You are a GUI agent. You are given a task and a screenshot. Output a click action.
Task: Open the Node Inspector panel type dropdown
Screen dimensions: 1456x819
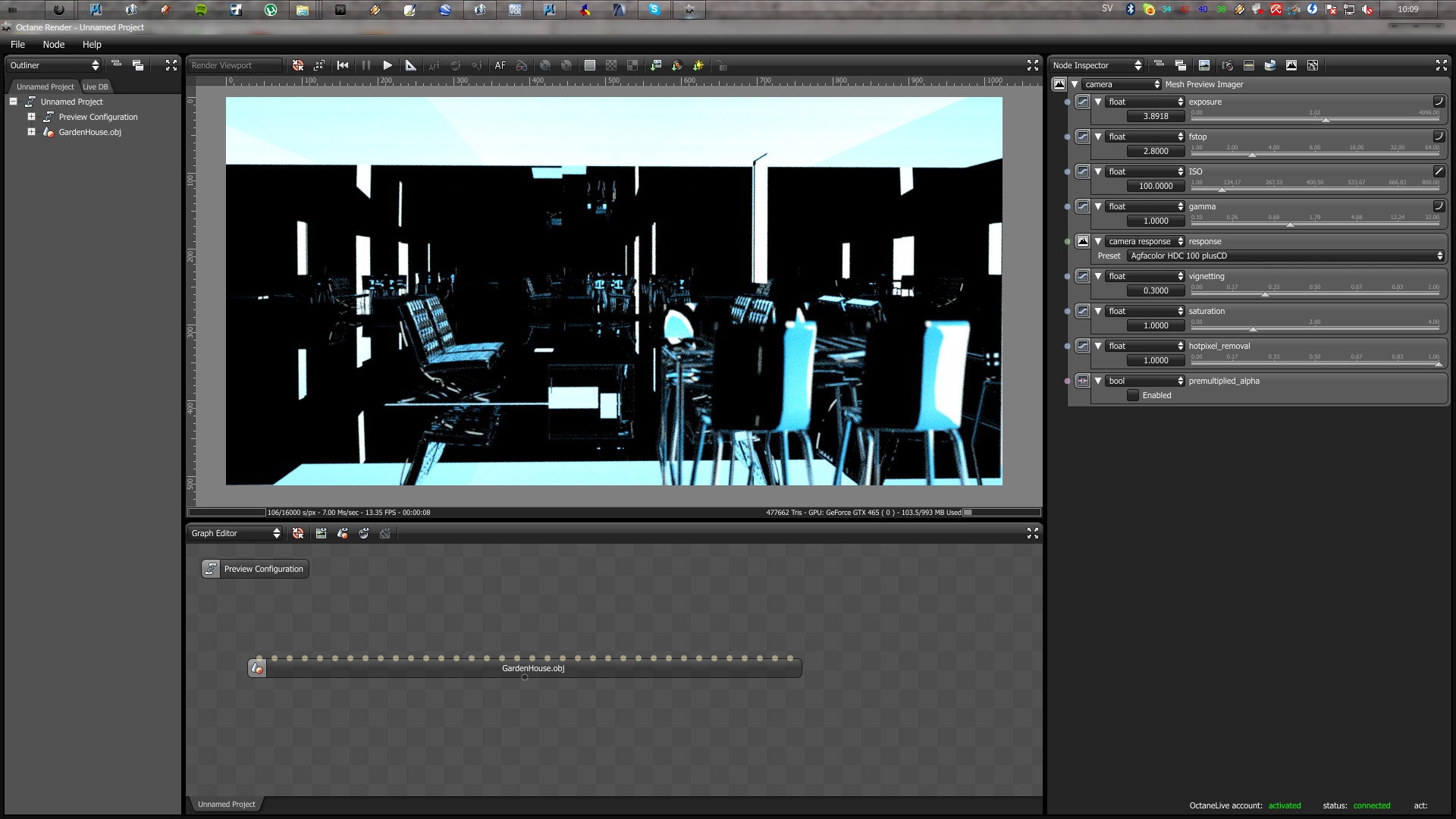1097,65
